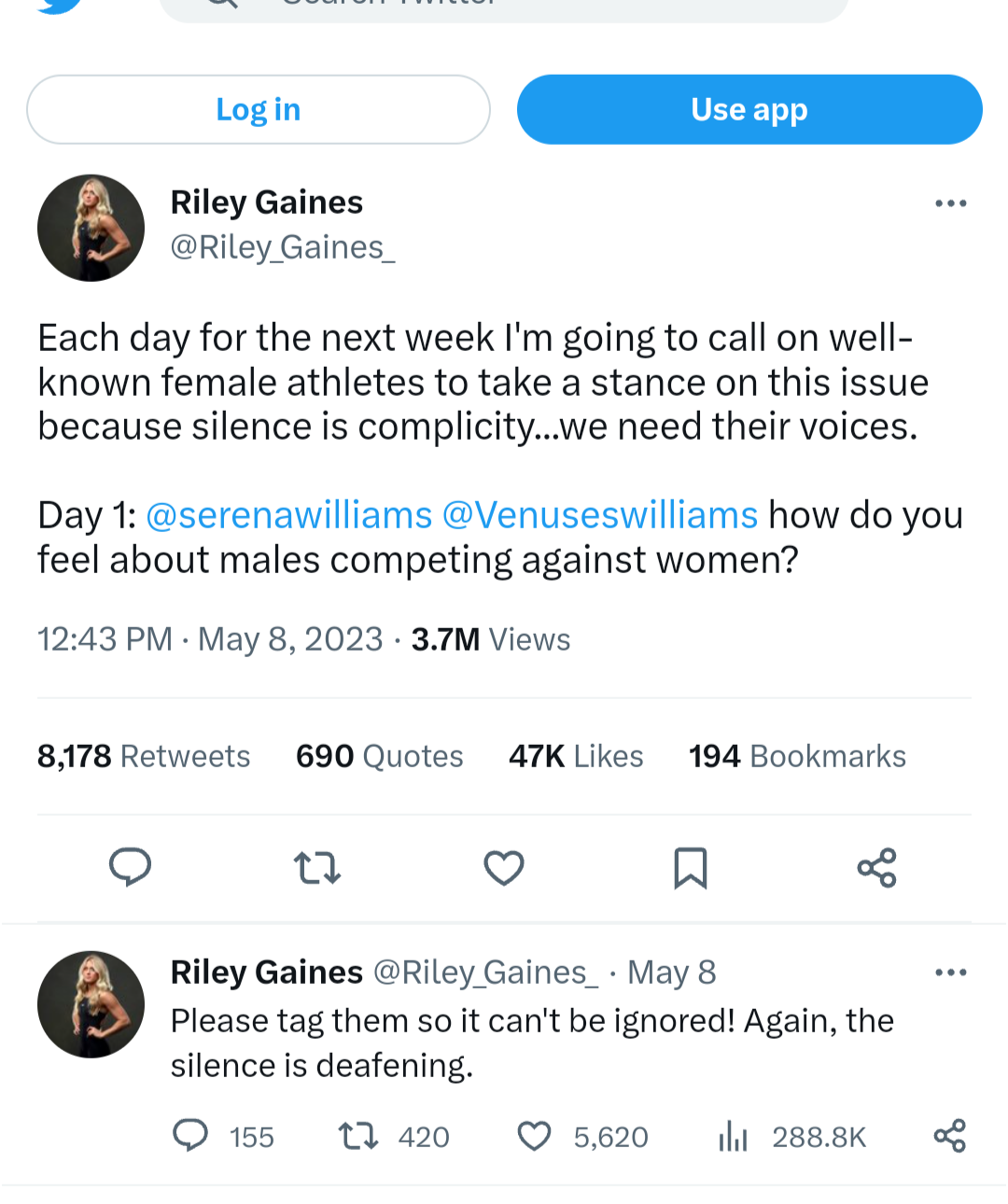Click the reply icon showing 155 comments
Viewport: 1008px width, 1204px height.
[x=191, y=1136]
